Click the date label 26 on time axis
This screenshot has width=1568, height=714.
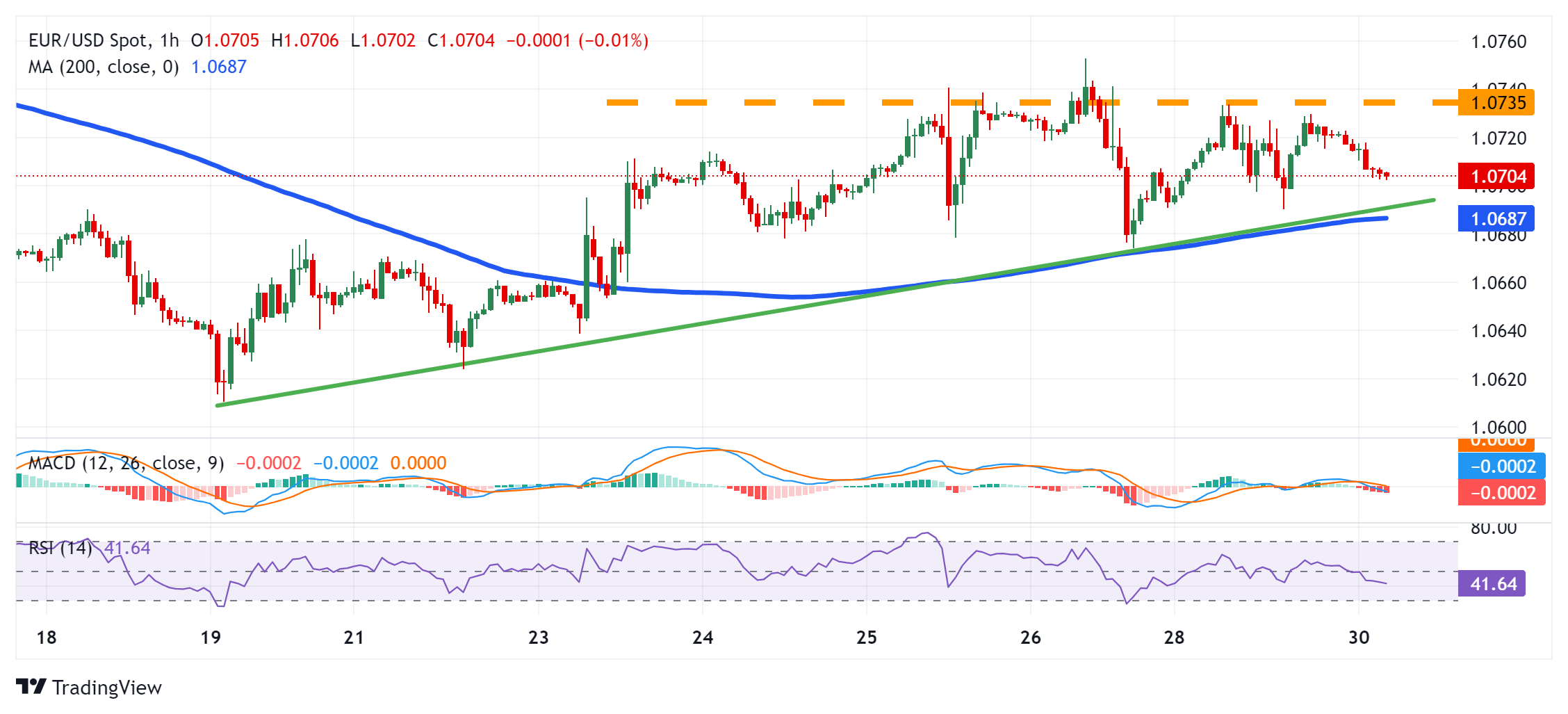(x=1030, y=638)
